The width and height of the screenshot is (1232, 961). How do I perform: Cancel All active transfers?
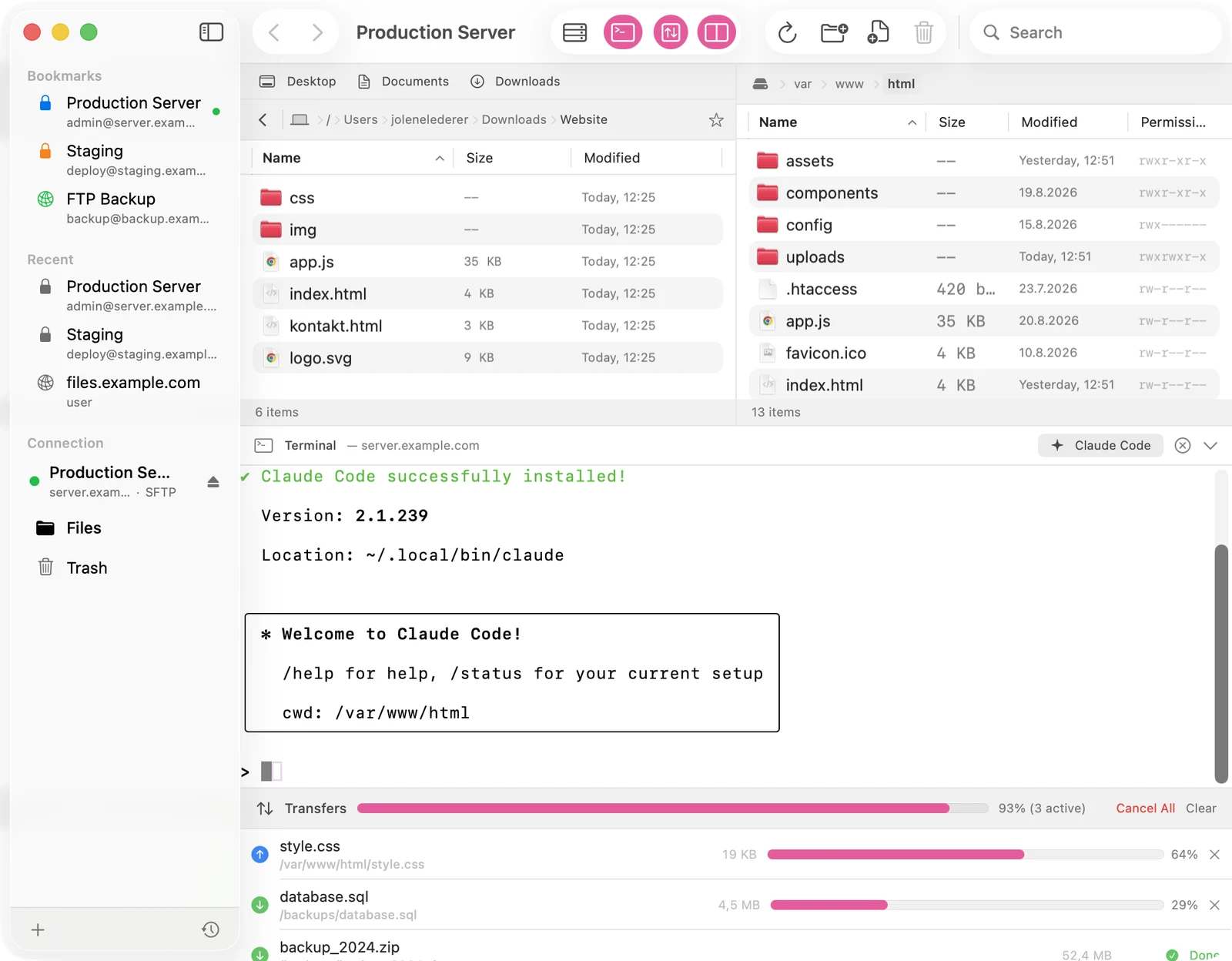coord(1146,809)
